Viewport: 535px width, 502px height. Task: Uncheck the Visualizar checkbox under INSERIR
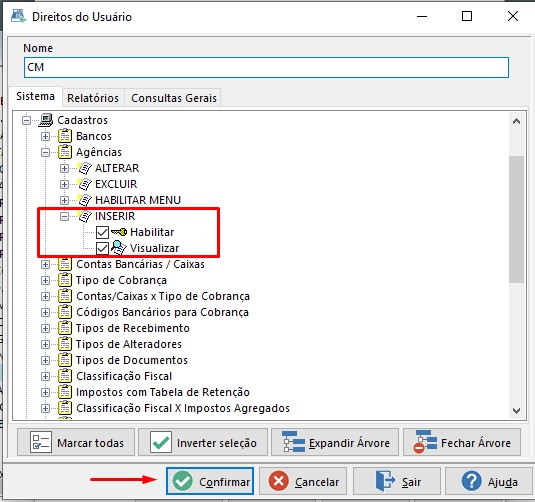(102, 248)
